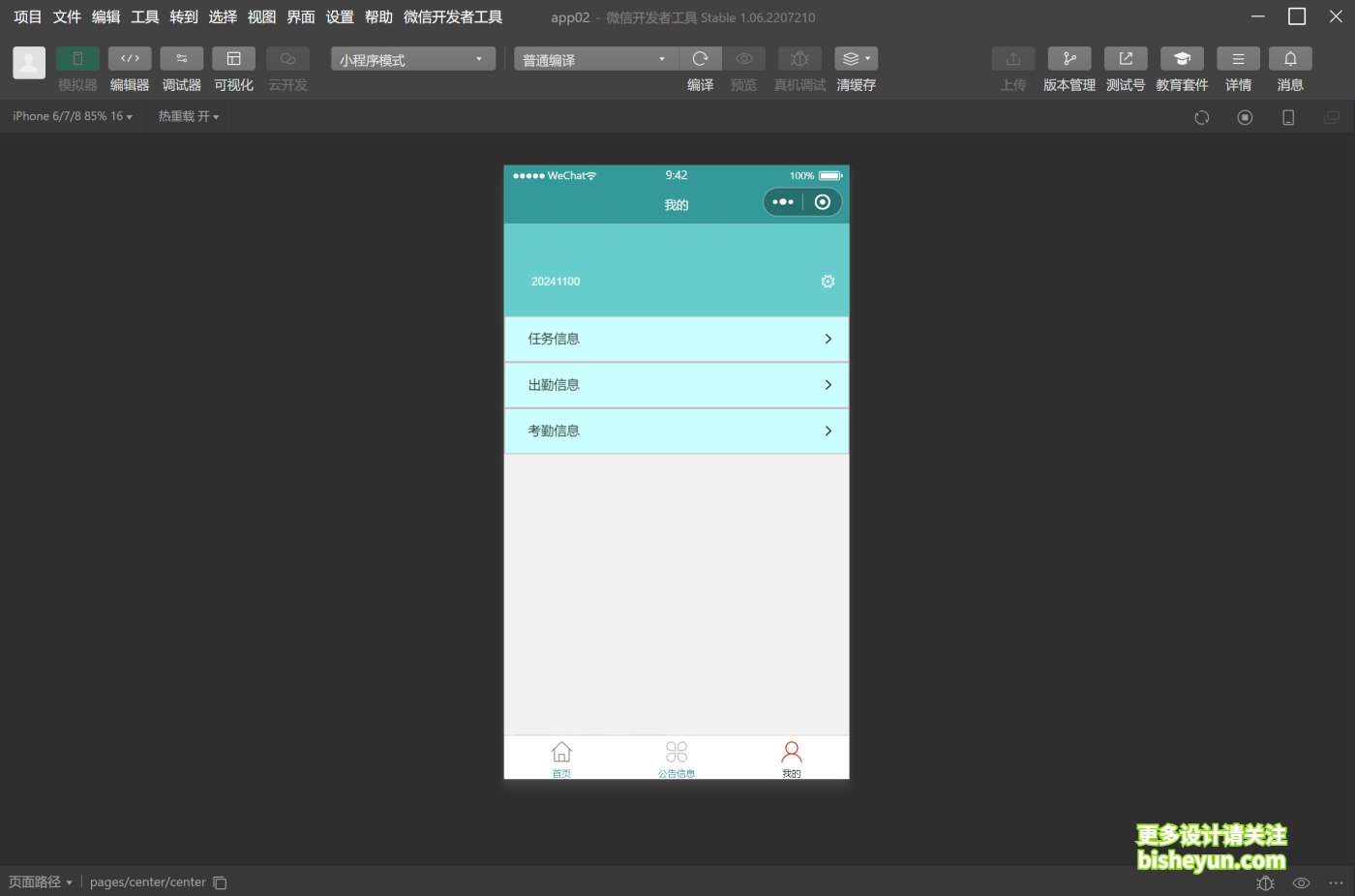Switch to the 首页 home tab
The image size is (1355, 896).
click(x=561, y=759)
